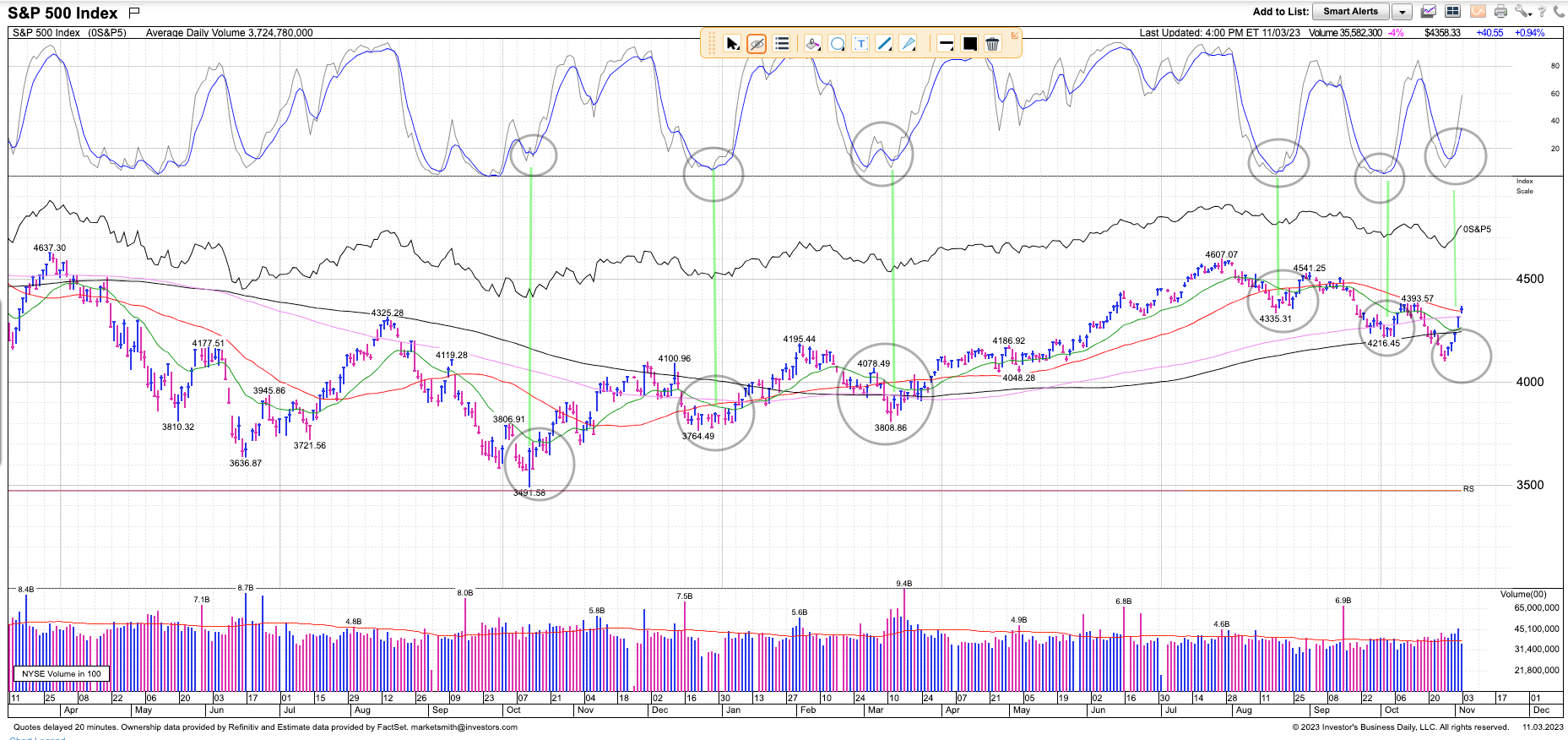Click the 3636.87 price low label
This screenshot has height=740, width=1568.
246,463
